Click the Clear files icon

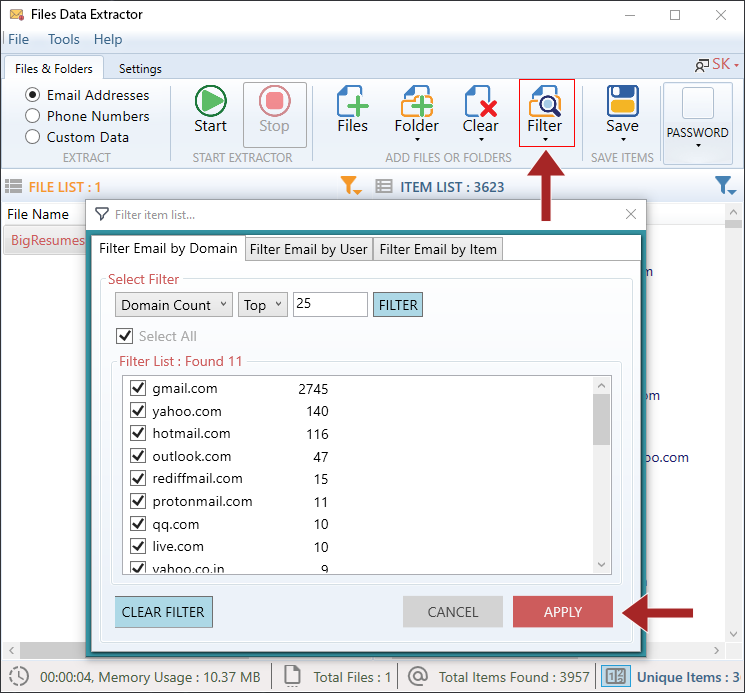pyautogui.click(x=480, y=101)
